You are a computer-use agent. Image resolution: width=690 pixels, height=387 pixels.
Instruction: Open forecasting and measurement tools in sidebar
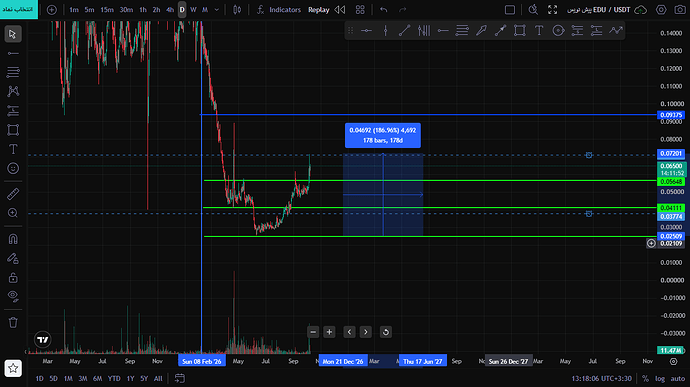click(x=13, y=111)
